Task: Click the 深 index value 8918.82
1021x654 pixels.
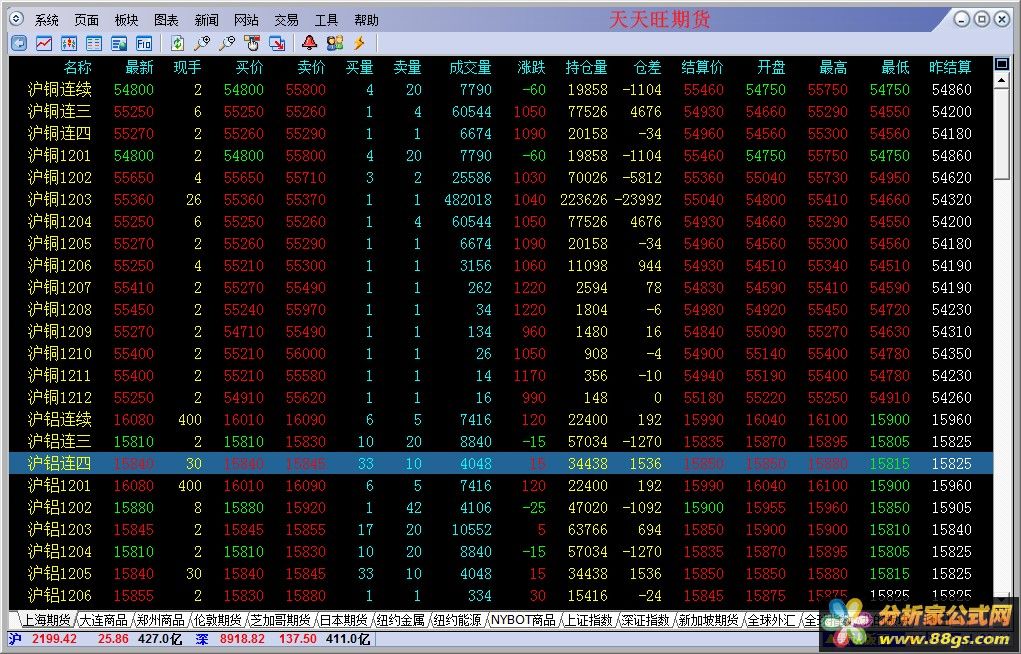Action: click(242, 639)
